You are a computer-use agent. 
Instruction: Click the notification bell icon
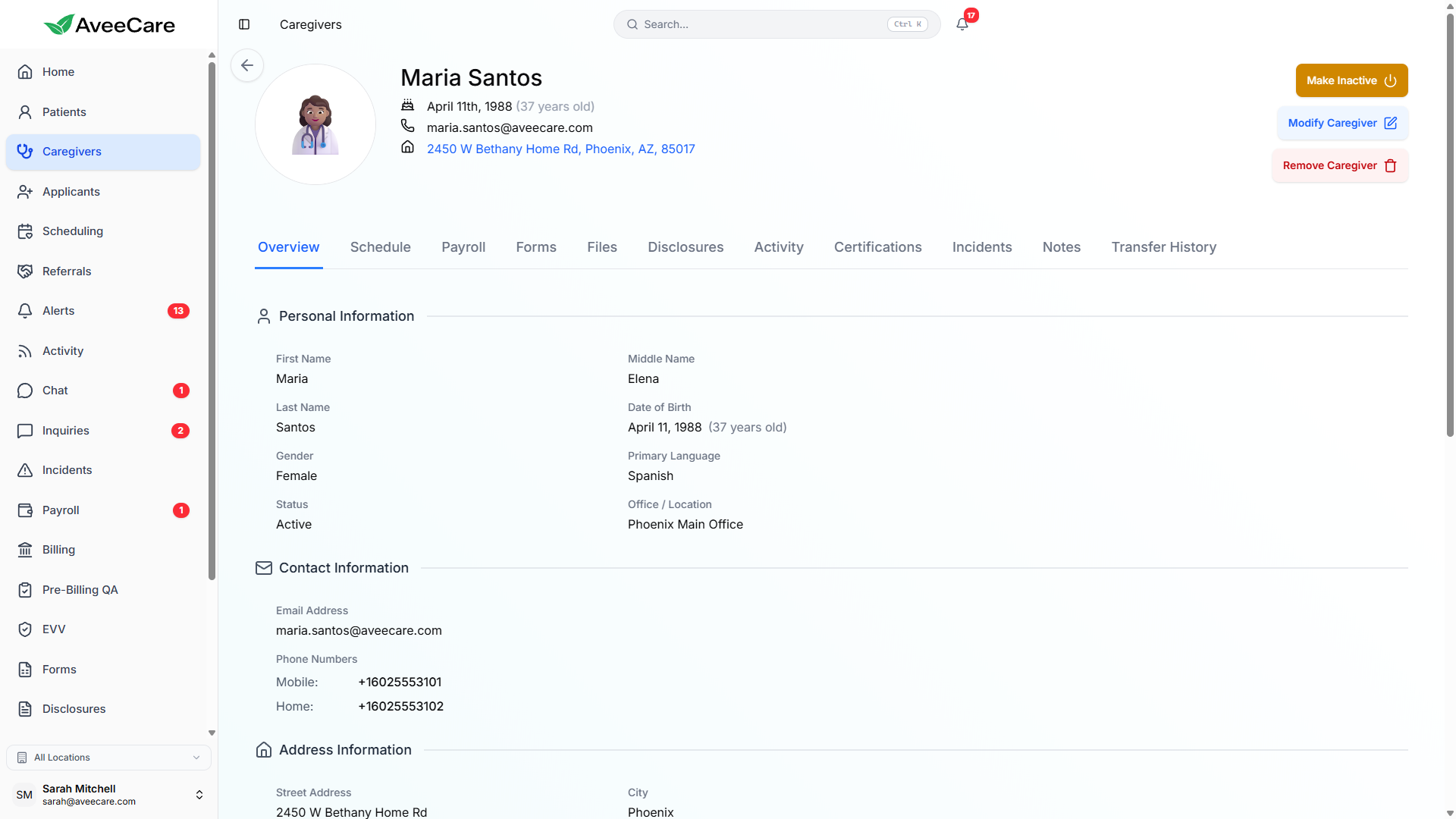click(962, 24)
